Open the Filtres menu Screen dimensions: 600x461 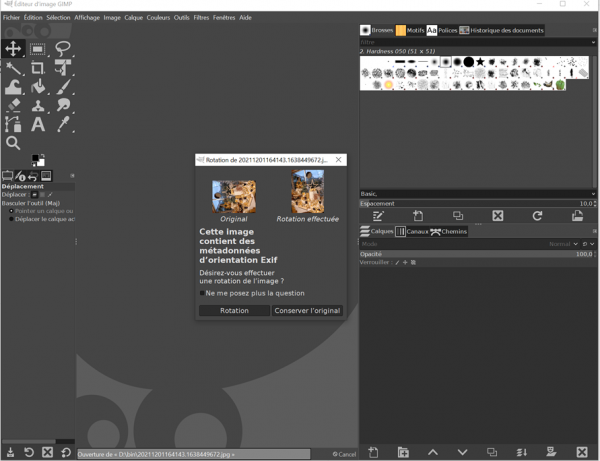coord(201,18)
